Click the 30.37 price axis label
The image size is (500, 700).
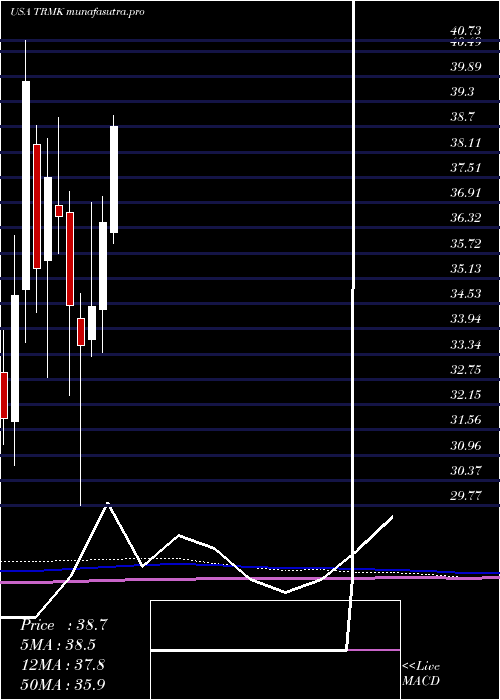[x=466, y=471]
